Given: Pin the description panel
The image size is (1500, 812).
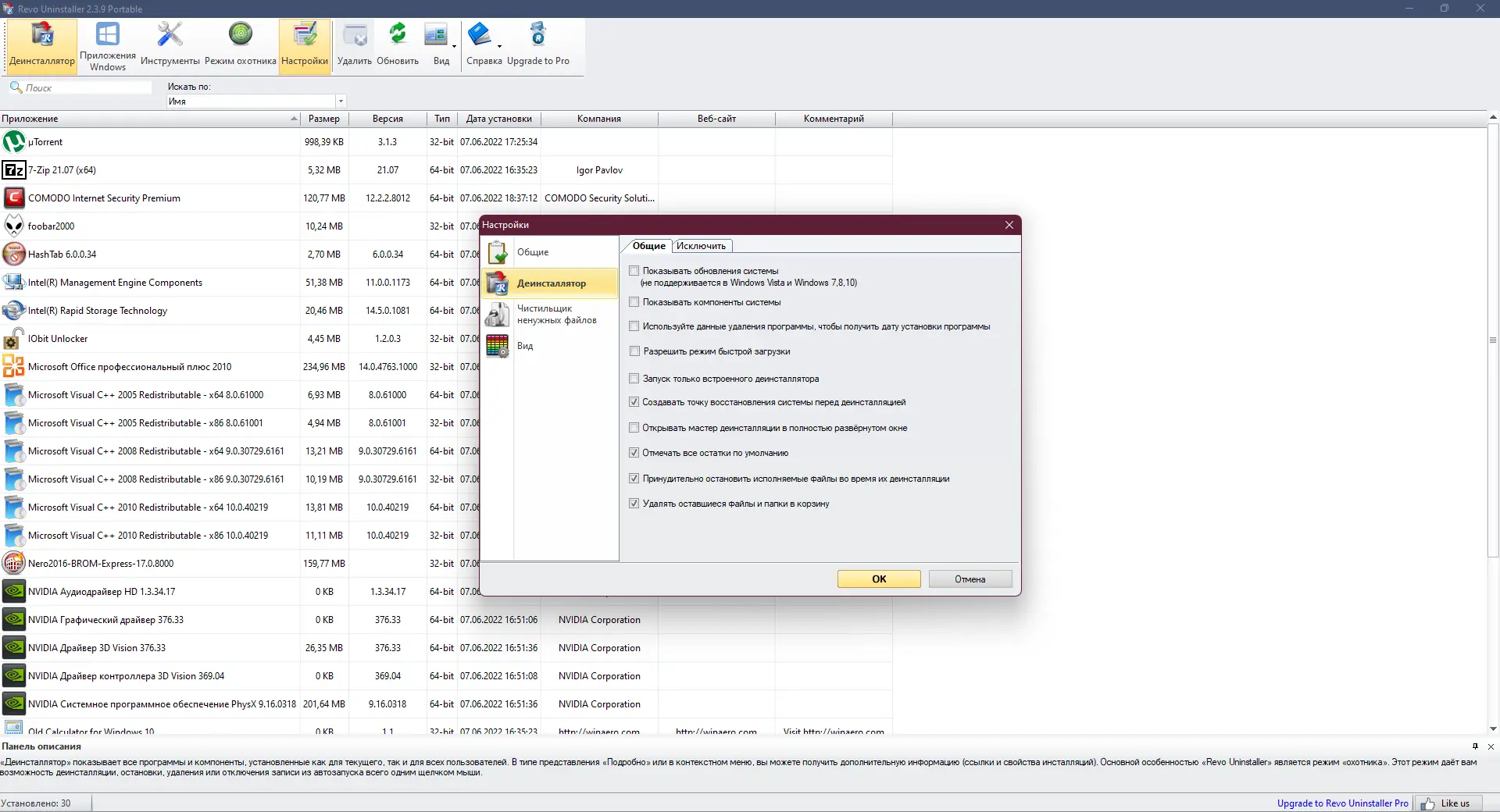Looking at the screenshot, I should 1475,746.
